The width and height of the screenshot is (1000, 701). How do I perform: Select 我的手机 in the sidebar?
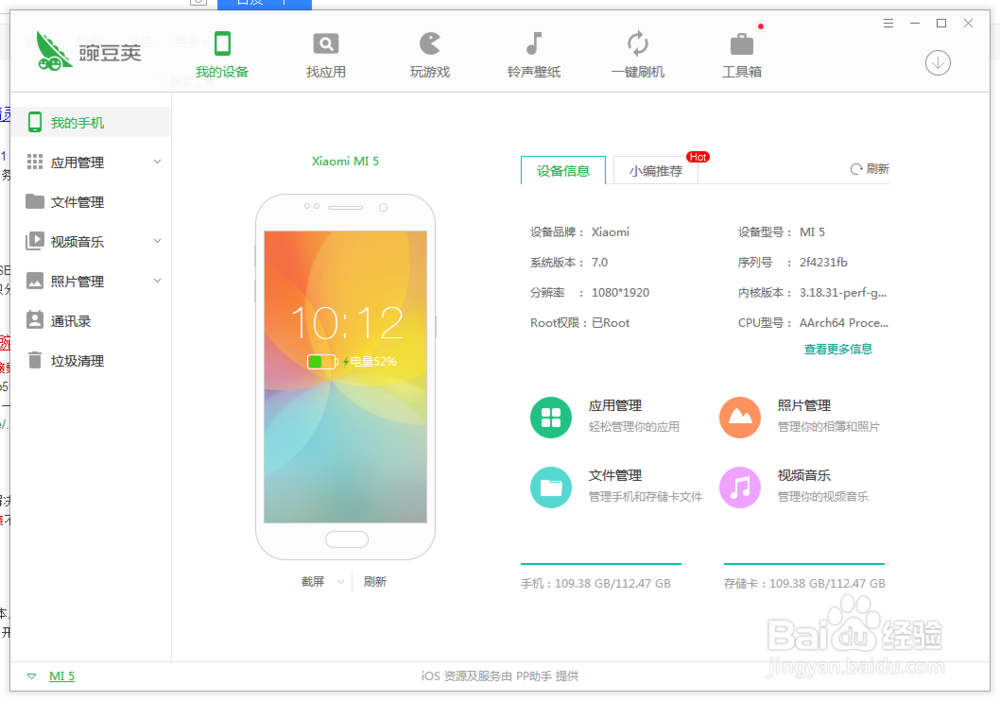(91, 122)
